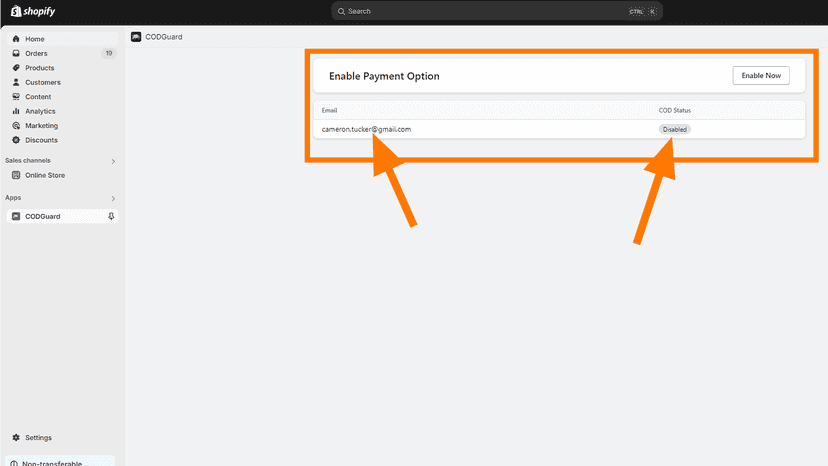This screenshot has height=466, width=828.
Task: Open Home in sidebar
Action: pyautogui.click(x=62, y=39)
